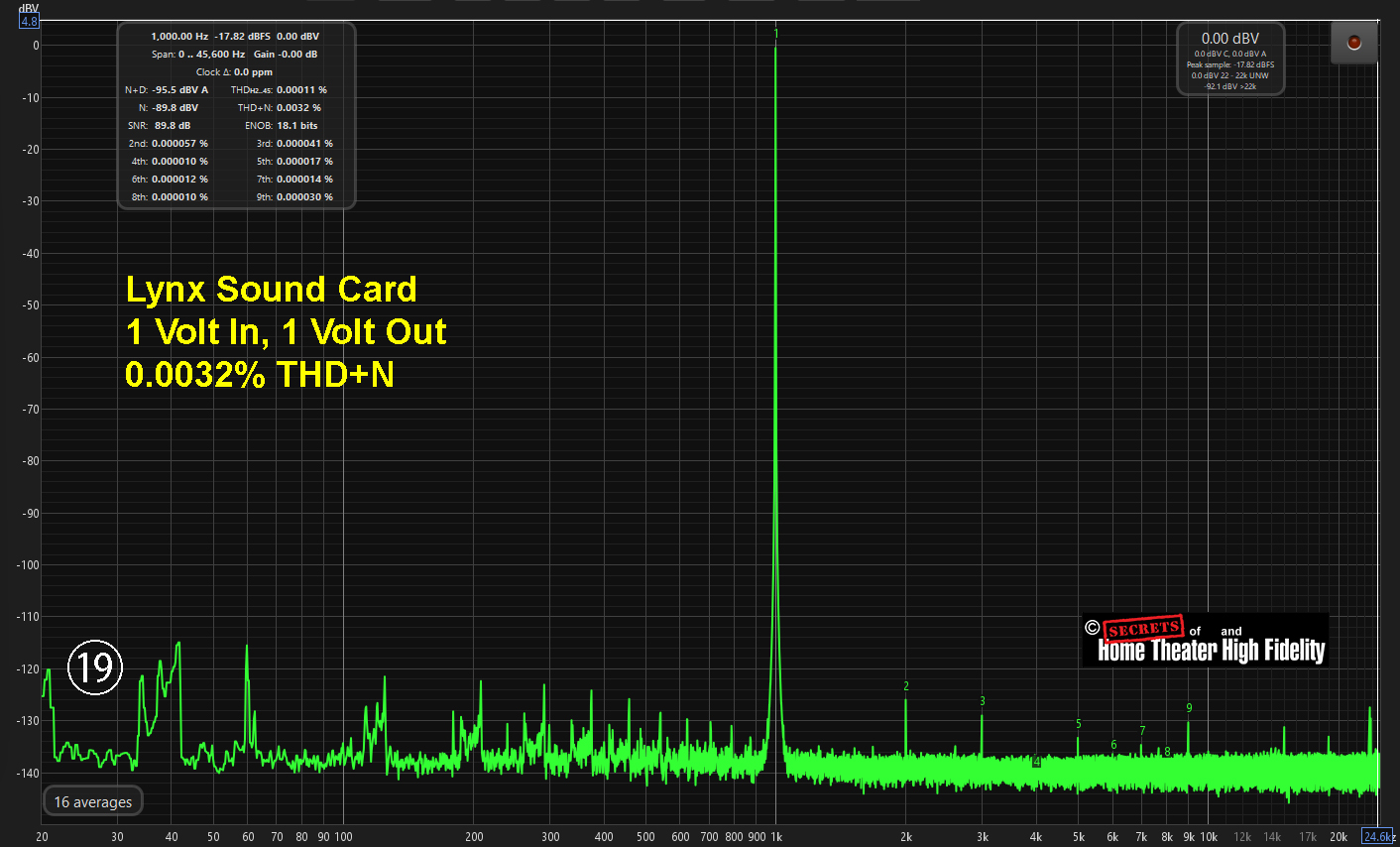Click the 9th harmonic 0.000030 % value
This screenshot has height=847, width=1400.
[x=304, y=196]
